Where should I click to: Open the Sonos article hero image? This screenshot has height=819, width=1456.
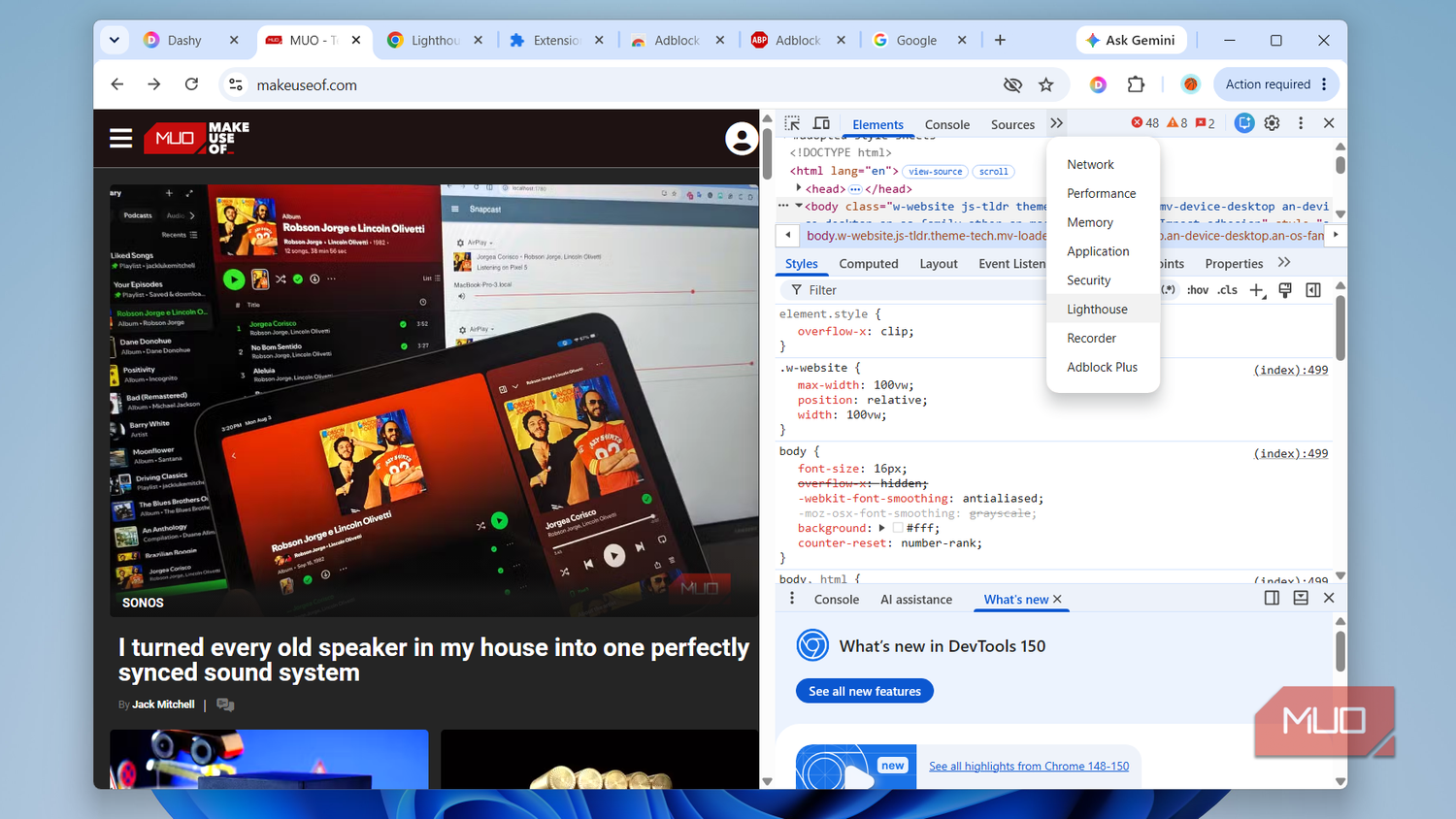[434, 400]
